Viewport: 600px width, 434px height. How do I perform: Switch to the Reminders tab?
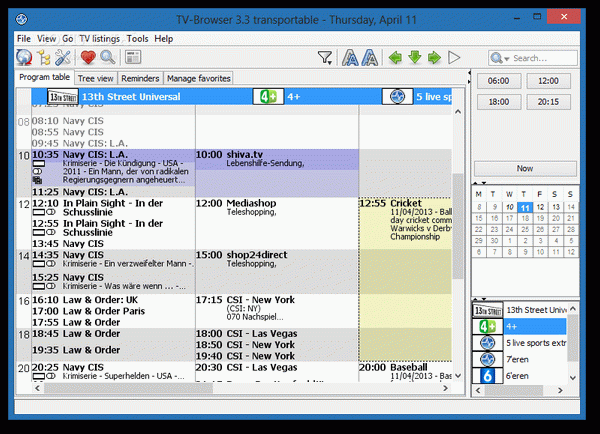click(140, 78)
